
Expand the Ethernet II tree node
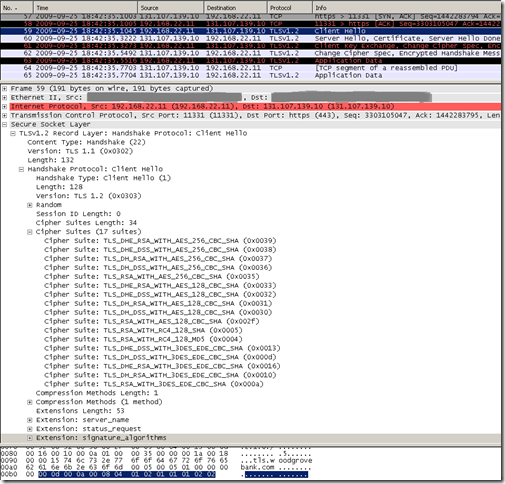[5, 98]
